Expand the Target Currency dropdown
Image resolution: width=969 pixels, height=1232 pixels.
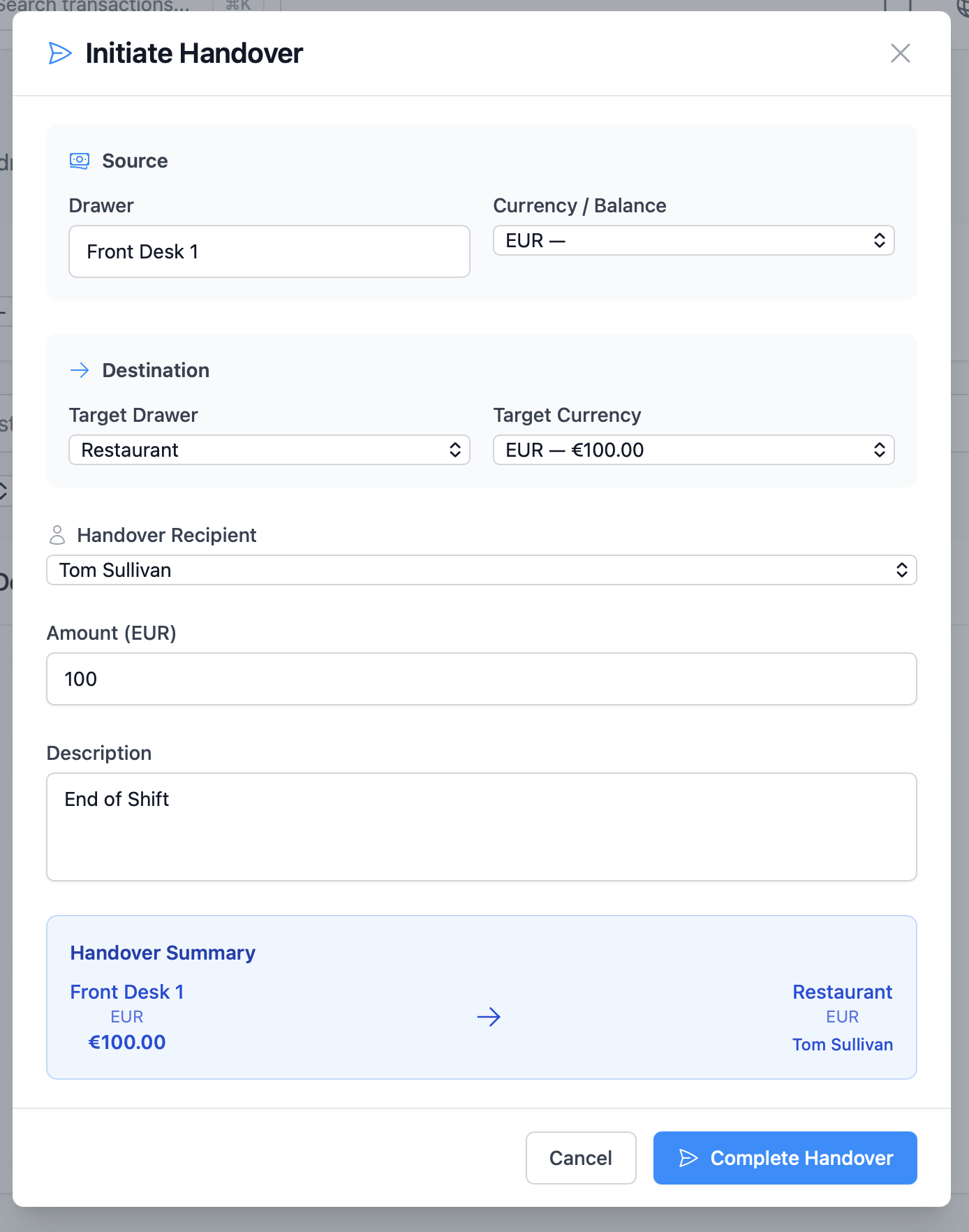point(693,450)
